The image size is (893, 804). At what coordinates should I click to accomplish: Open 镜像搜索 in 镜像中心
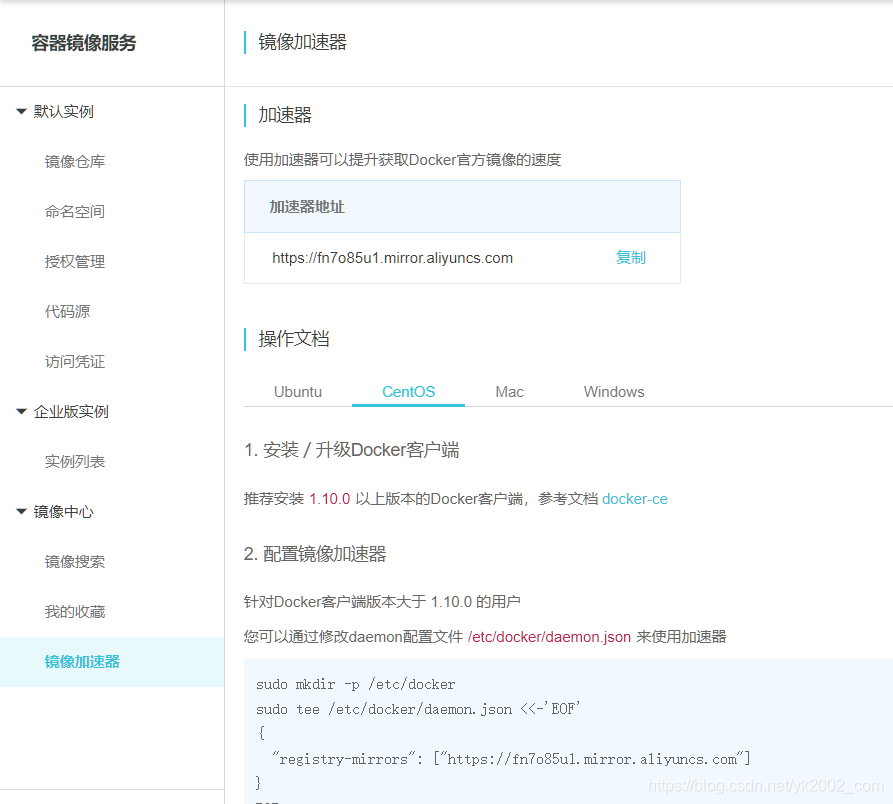point(74,561)
